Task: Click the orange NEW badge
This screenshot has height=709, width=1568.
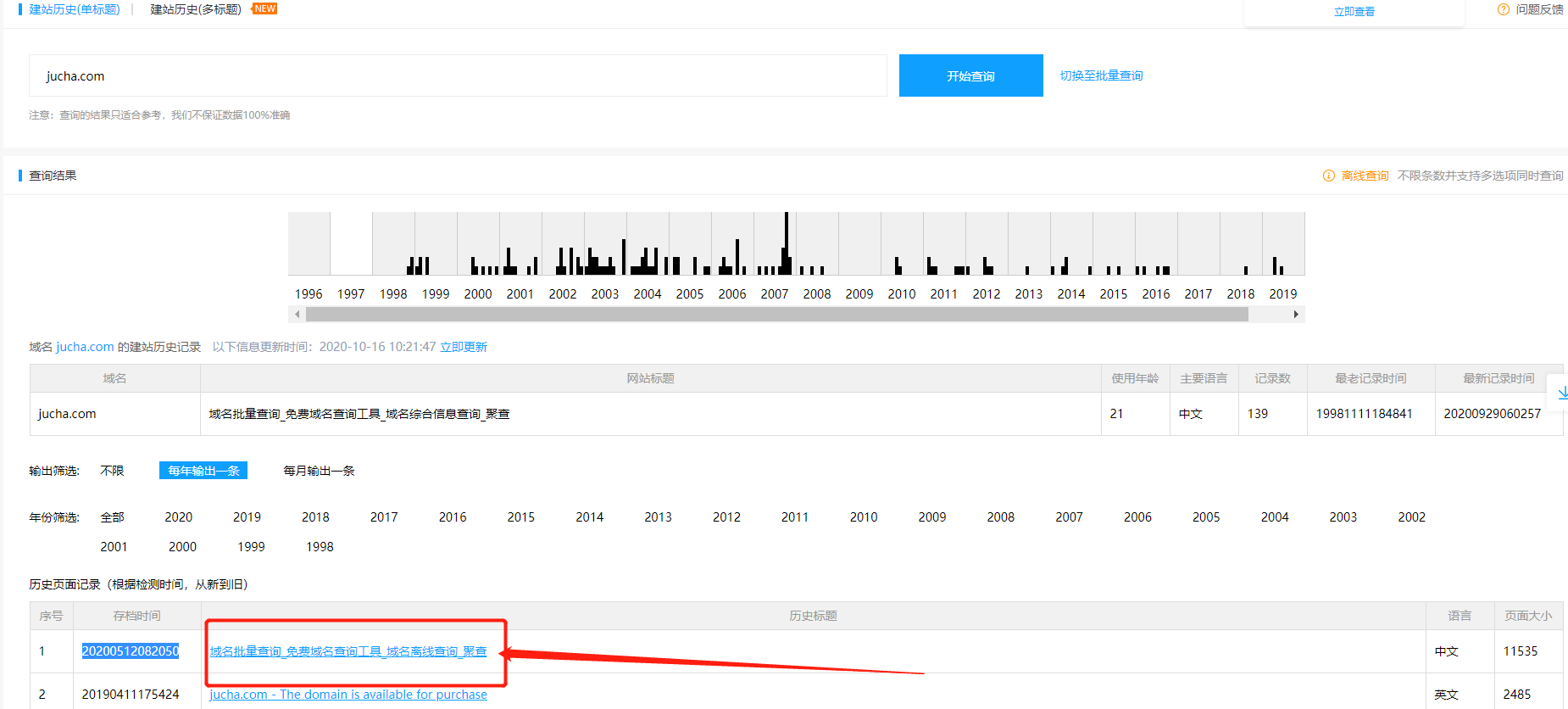Action: [265, 8]
